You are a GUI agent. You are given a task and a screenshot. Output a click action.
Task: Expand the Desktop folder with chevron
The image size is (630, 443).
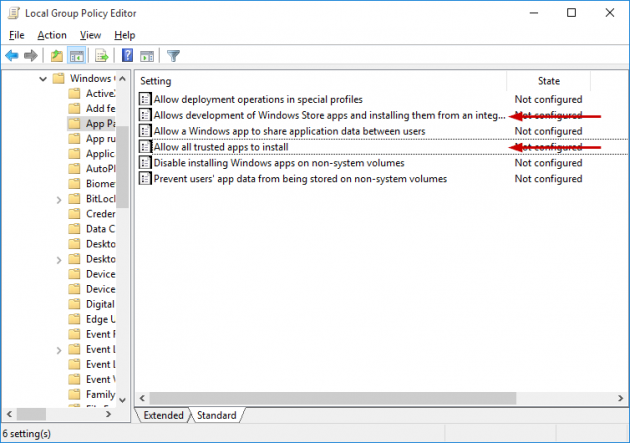[x=59, y=260]
